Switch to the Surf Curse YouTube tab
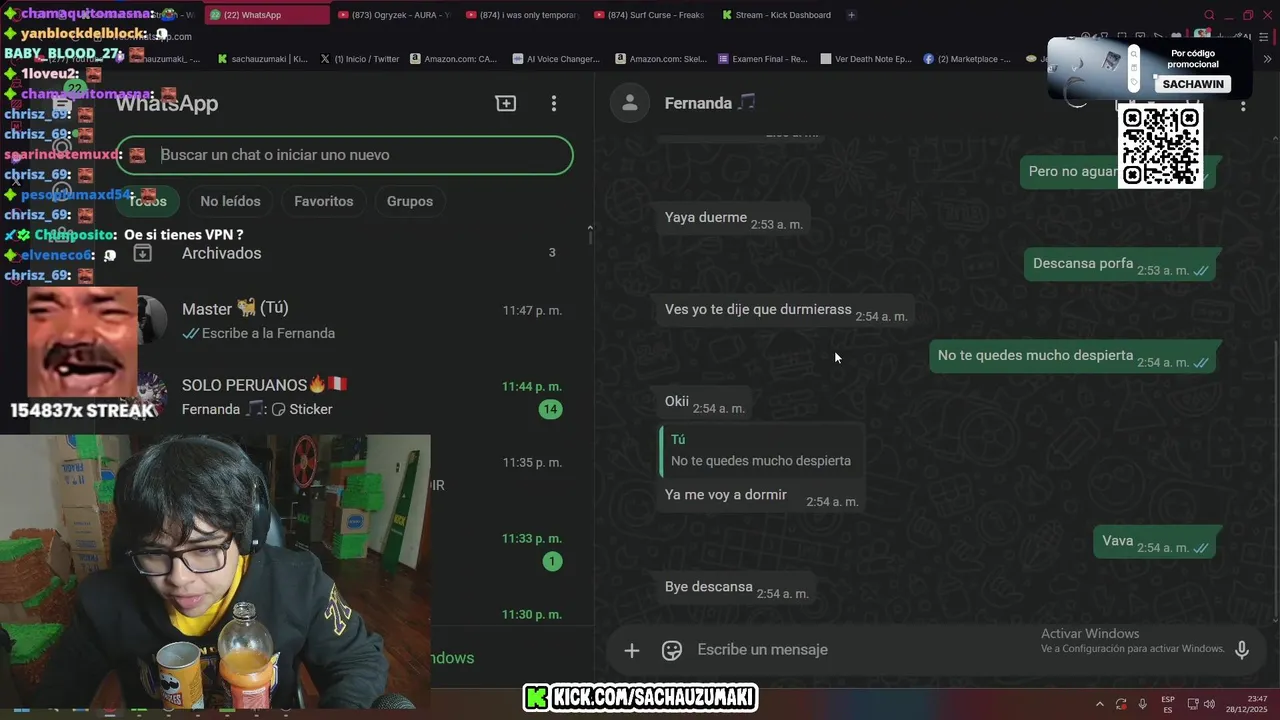1280x720 pixels. point(648,15)
